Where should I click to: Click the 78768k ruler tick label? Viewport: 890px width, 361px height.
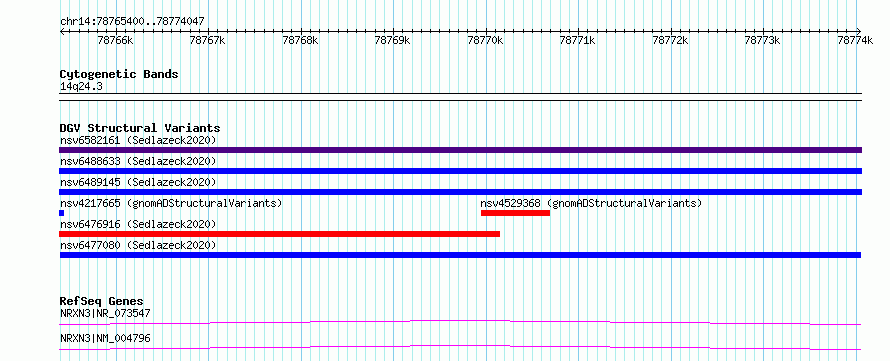(x=300, y=40)
